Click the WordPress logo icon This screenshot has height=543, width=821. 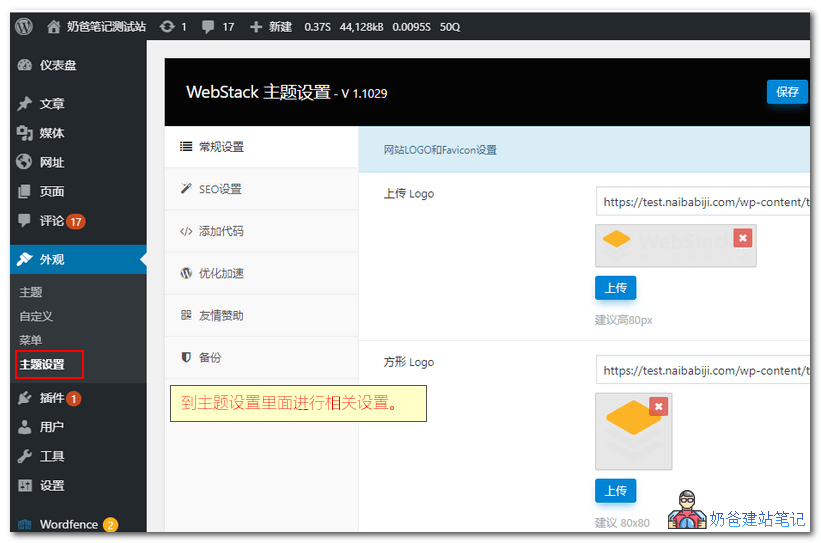coord(24,26)
